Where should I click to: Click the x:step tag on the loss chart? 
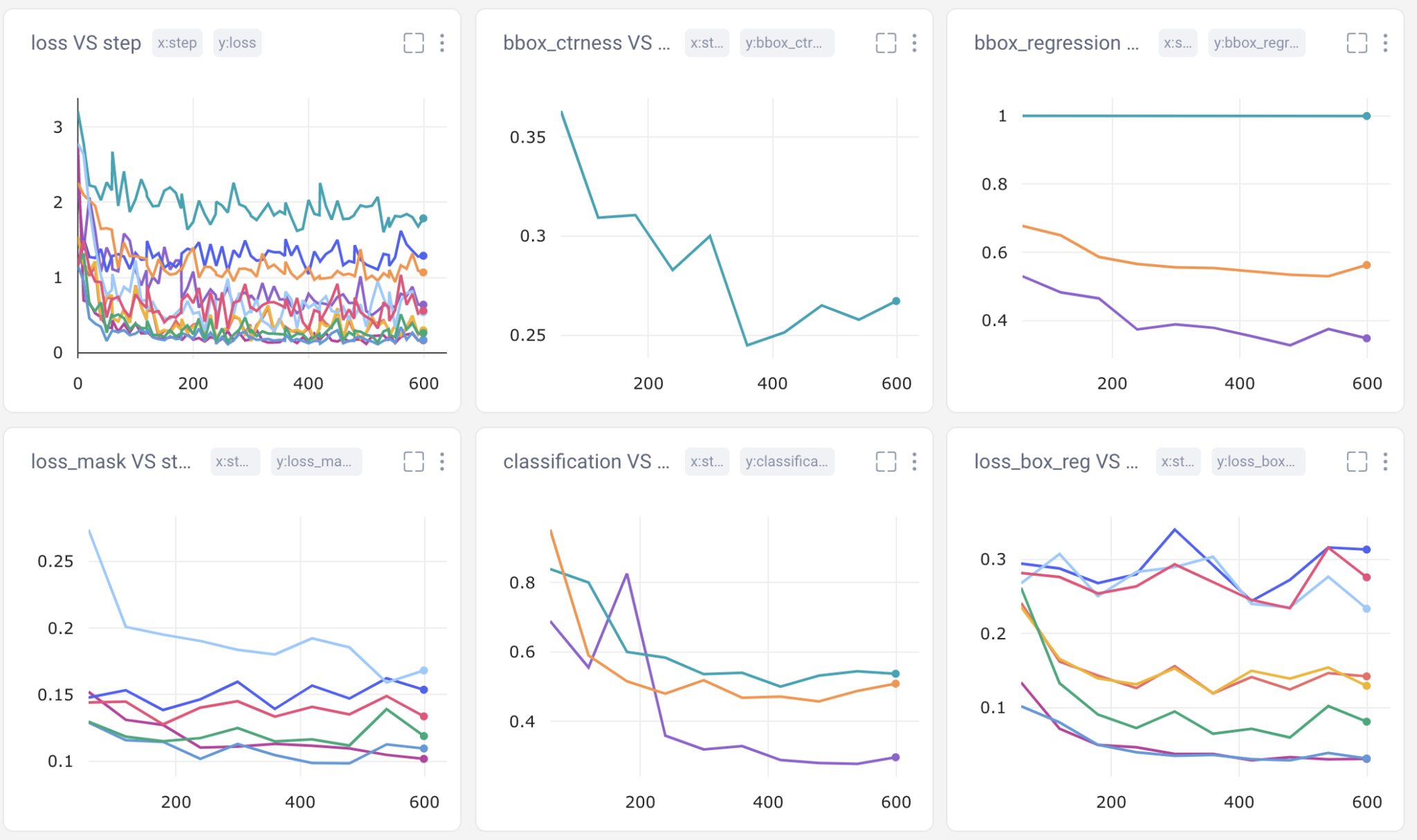[177, 43]
